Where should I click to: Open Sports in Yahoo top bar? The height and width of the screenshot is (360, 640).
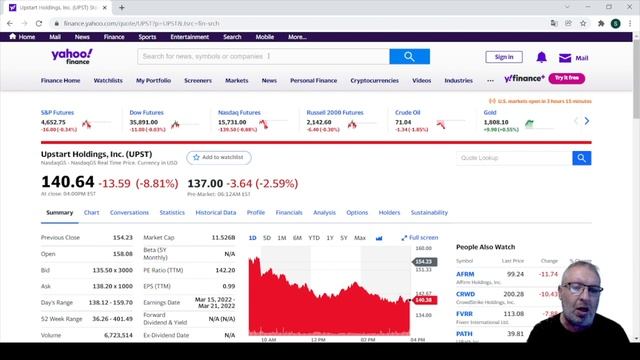147,37
